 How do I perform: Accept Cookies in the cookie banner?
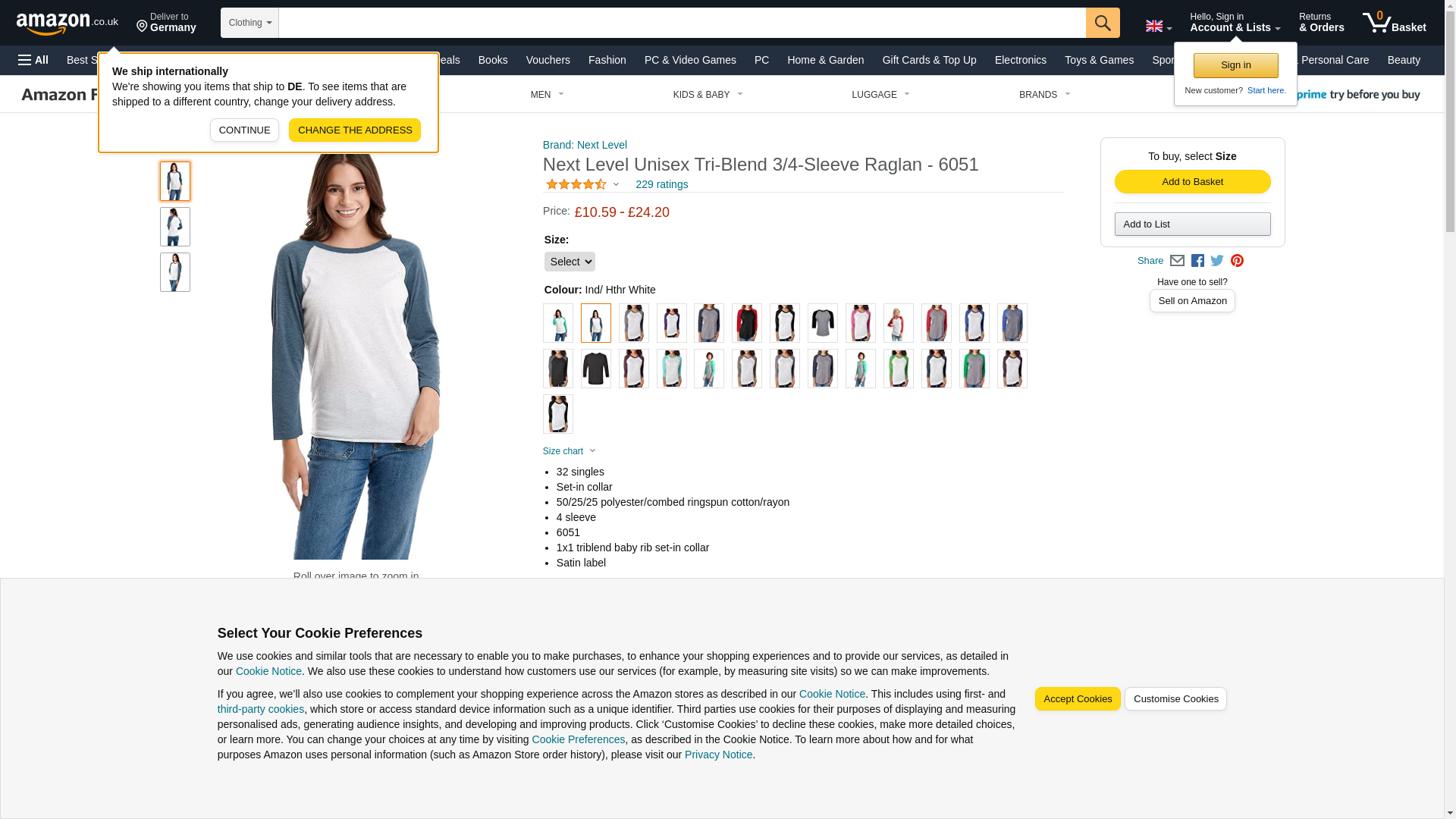[1078, 699]
